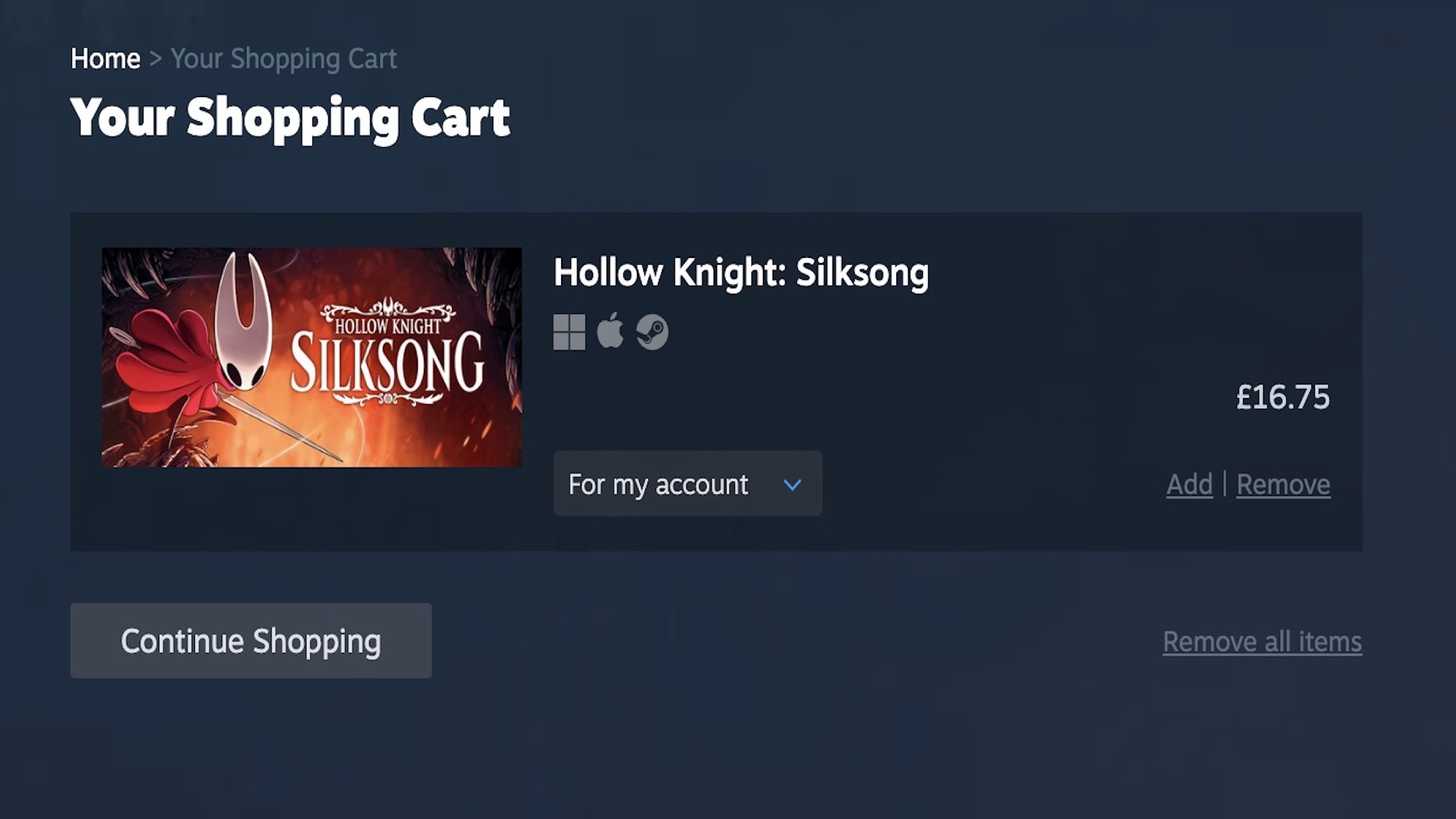The width and height of the screenshot is (1456, 819).
Task: Open the Silksong game capsule thumbnail
Action: [x=312, y=357]
